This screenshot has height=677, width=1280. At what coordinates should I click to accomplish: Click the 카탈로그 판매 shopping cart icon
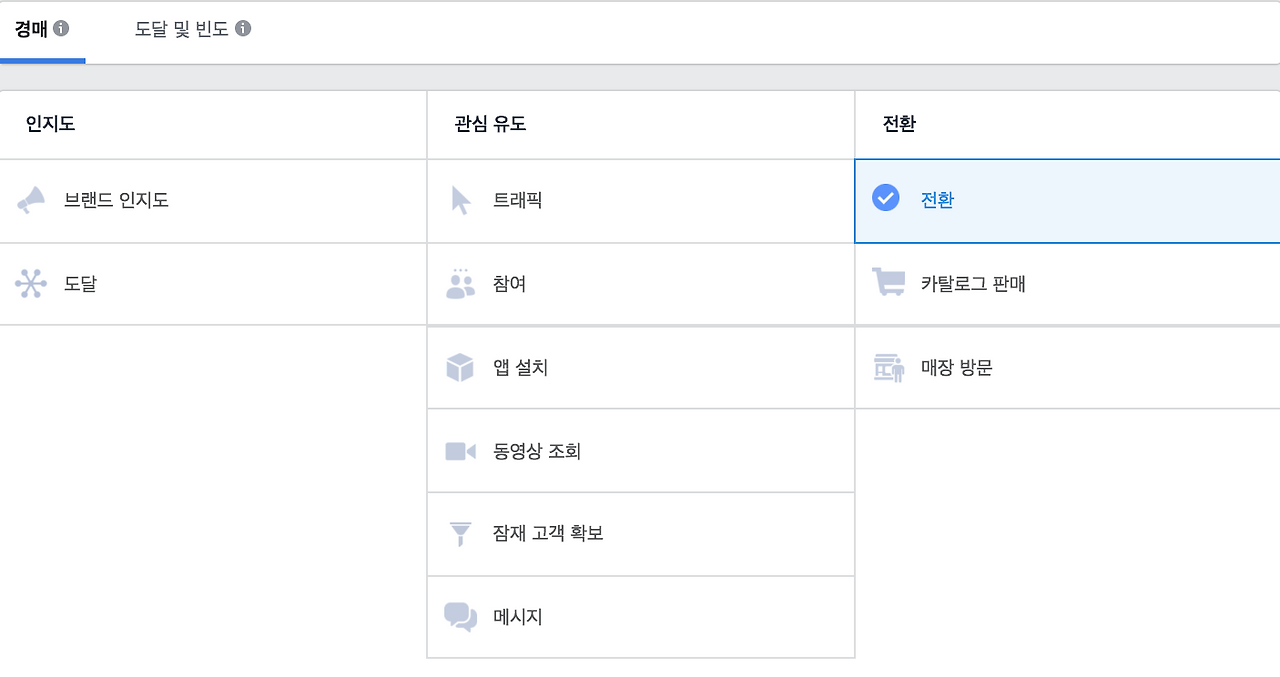tap(886, 283)
